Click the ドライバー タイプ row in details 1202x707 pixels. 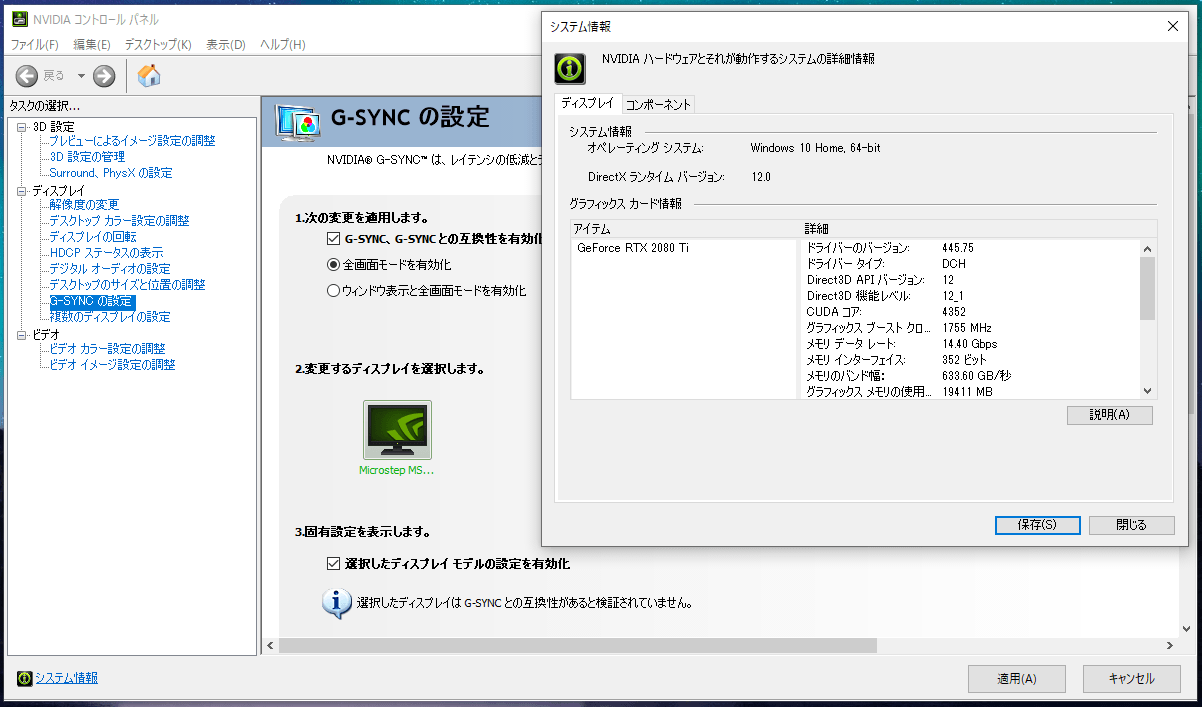pos(972,264)
